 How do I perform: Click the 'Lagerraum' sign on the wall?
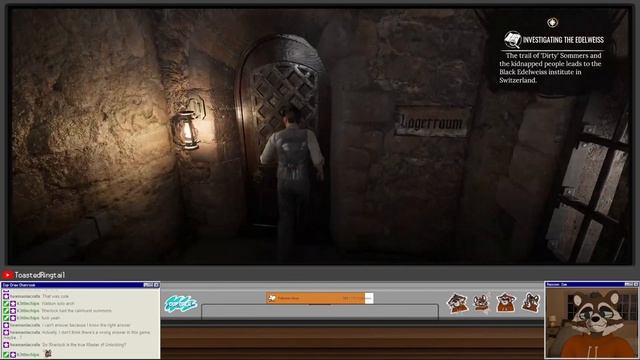tap(432, 122)
